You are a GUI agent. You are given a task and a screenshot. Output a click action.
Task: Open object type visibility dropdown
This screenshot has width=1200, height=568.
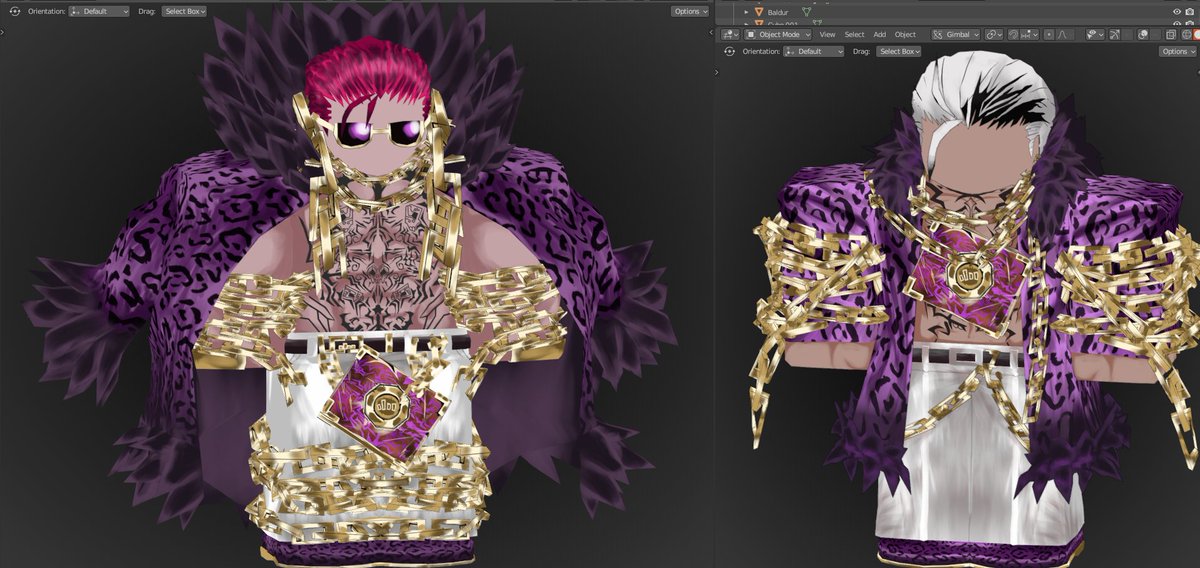(1095, 34)
